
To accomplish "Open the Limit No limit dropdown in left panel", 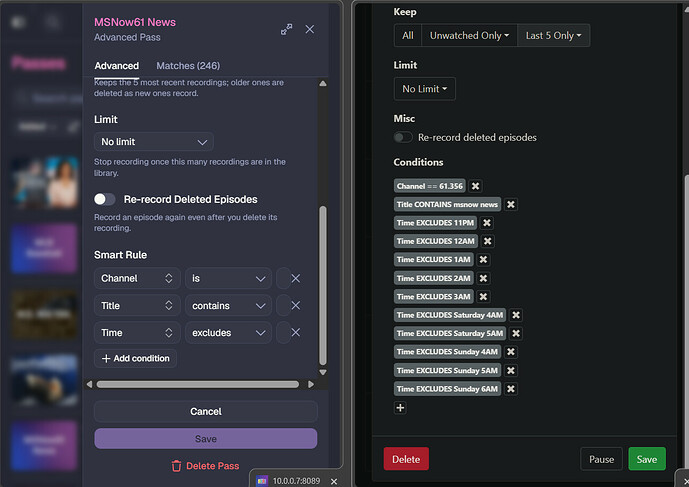I will 154,142.
